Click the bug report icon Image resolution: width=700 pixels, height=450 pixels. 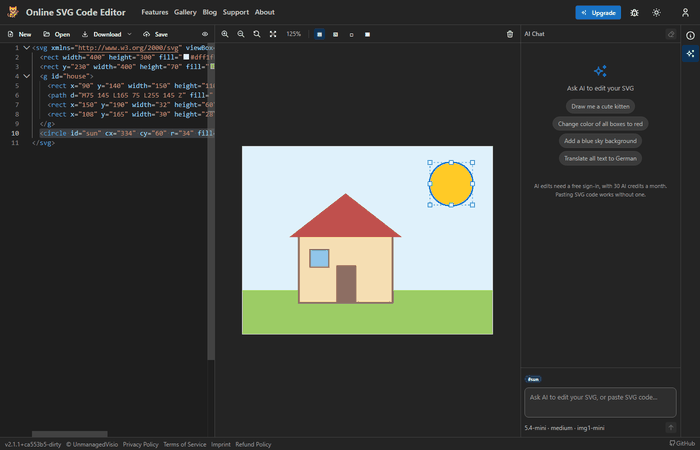pyautogui.click(x=634, y=12)
